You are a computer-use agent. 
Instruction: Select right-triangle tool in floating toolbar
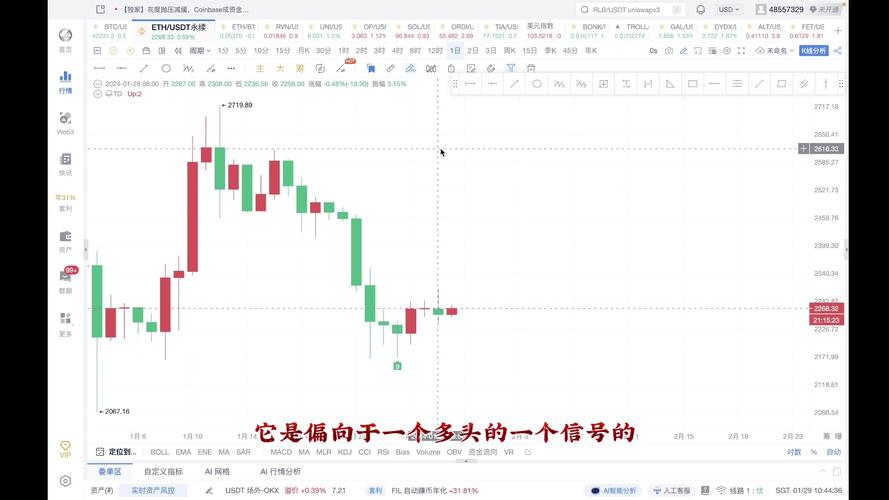670,84
